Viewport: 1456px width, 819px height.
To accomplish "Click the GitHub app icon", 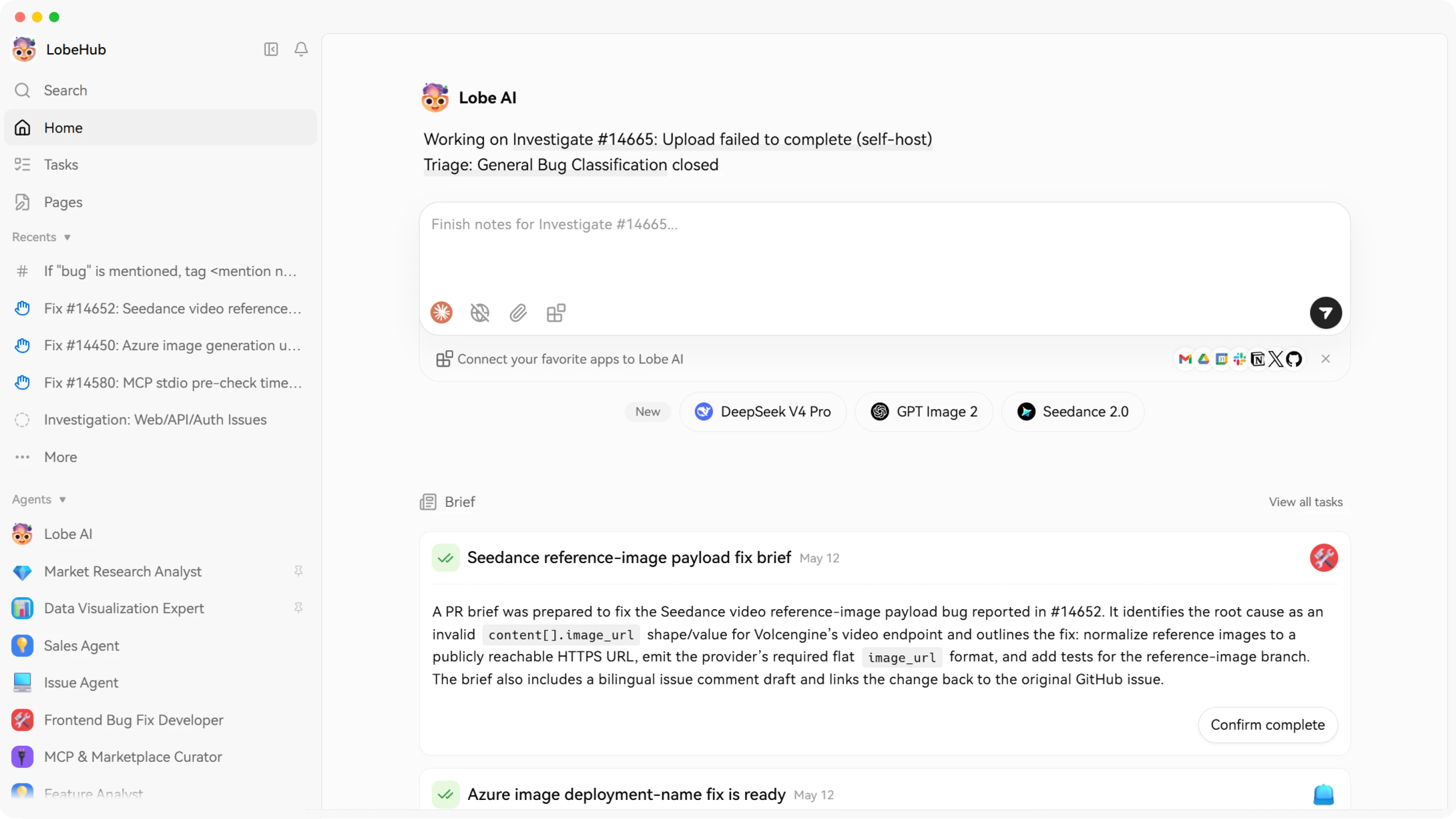I will 1294,359.
